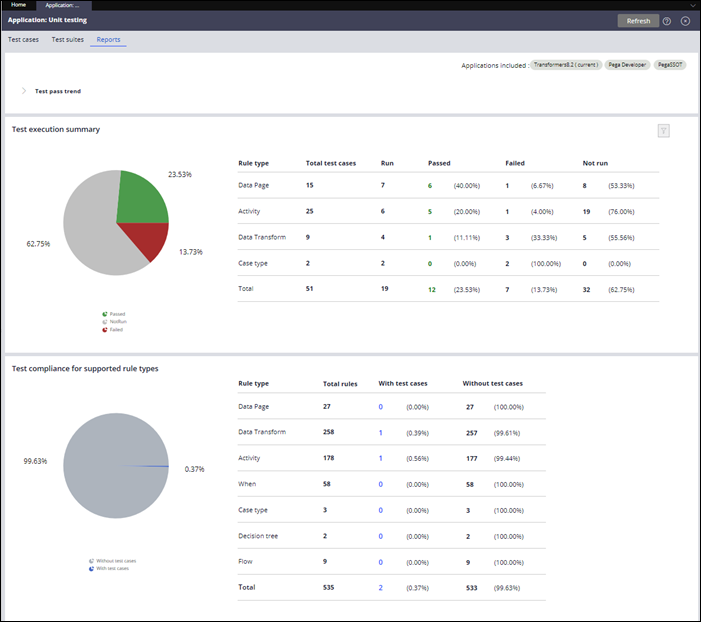This screenshot has height=622, width=701.
Task: Open Activity with test cases count link
Action: (x=380, y=458)
